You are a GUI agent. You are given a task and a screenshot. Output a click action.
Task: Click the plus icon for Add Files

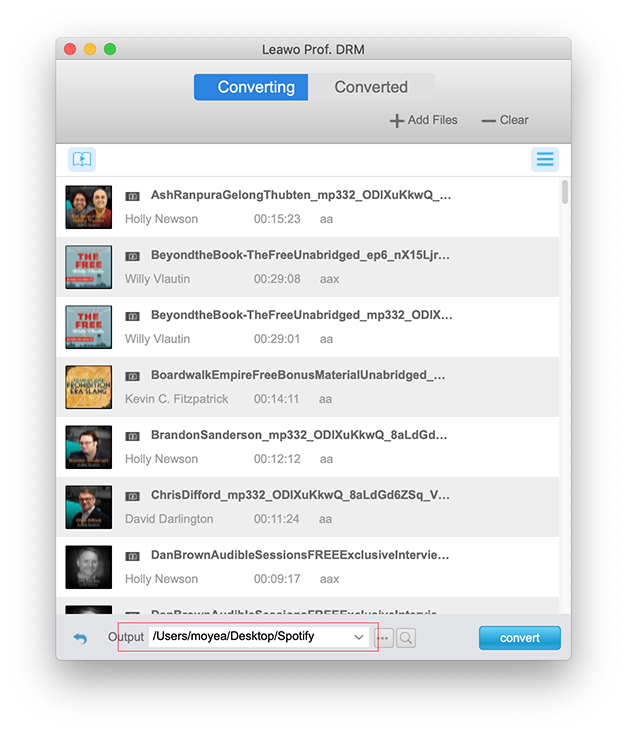click(x=397, y=120)
